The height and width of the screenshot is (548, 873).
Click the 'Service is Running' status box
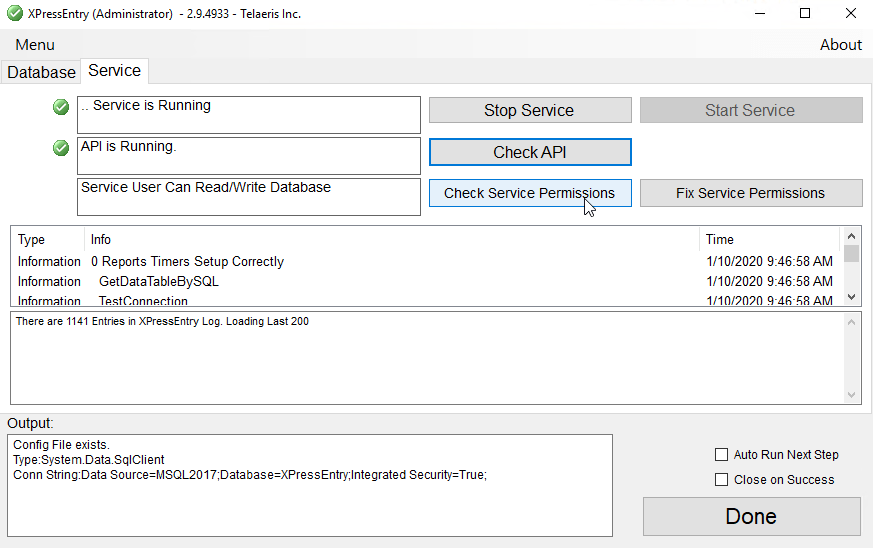tap(249, 115)
